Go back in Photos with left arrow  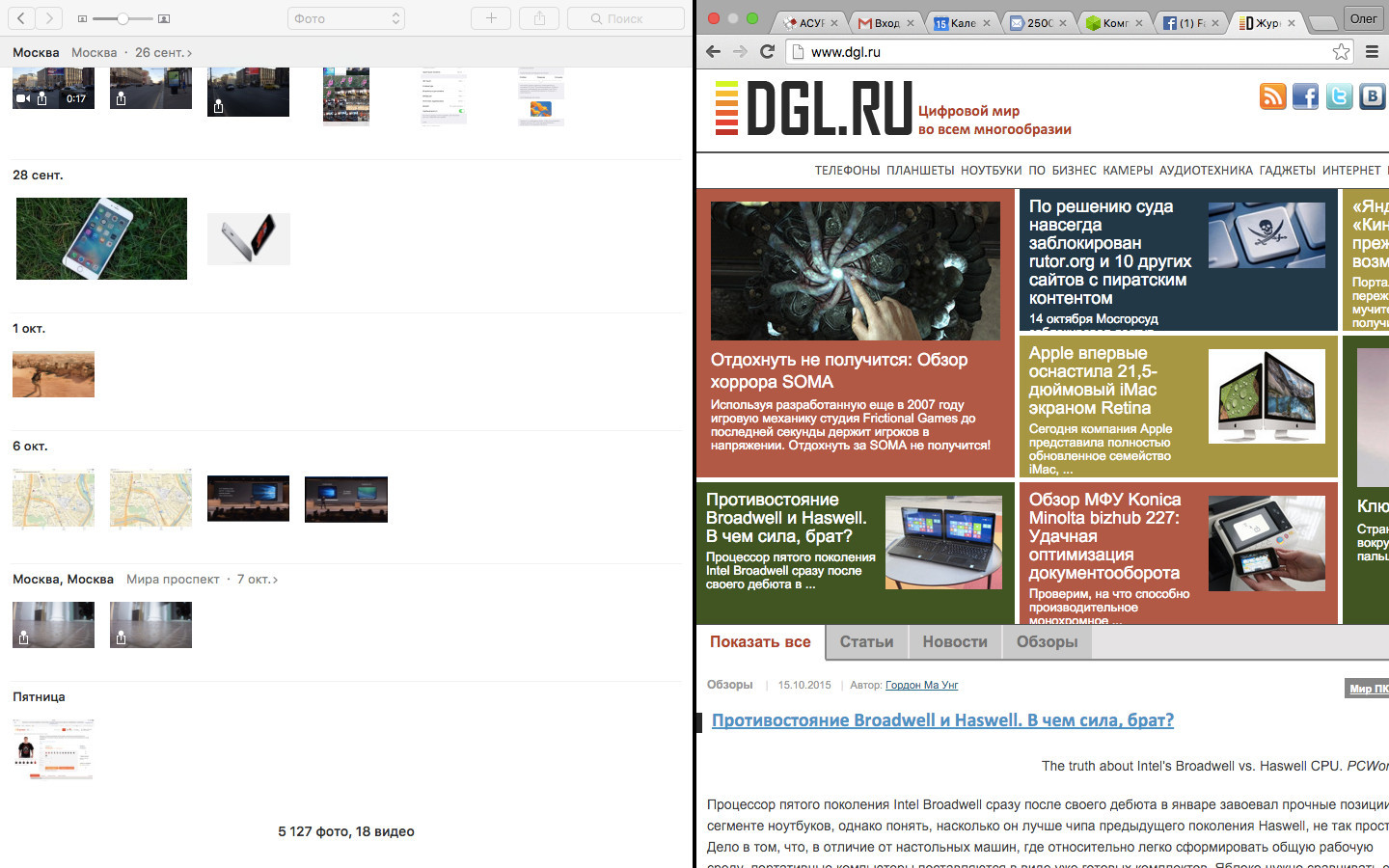21,18
